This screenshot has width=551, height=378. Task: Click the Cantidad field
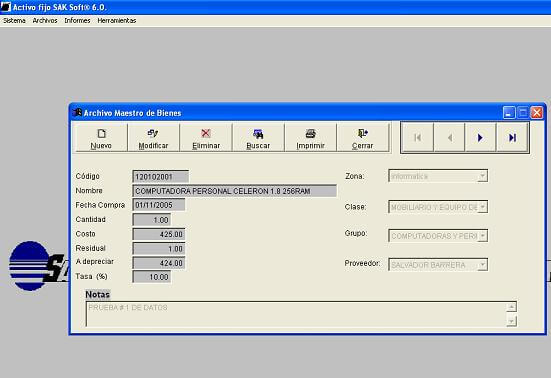tap(152, 220)
